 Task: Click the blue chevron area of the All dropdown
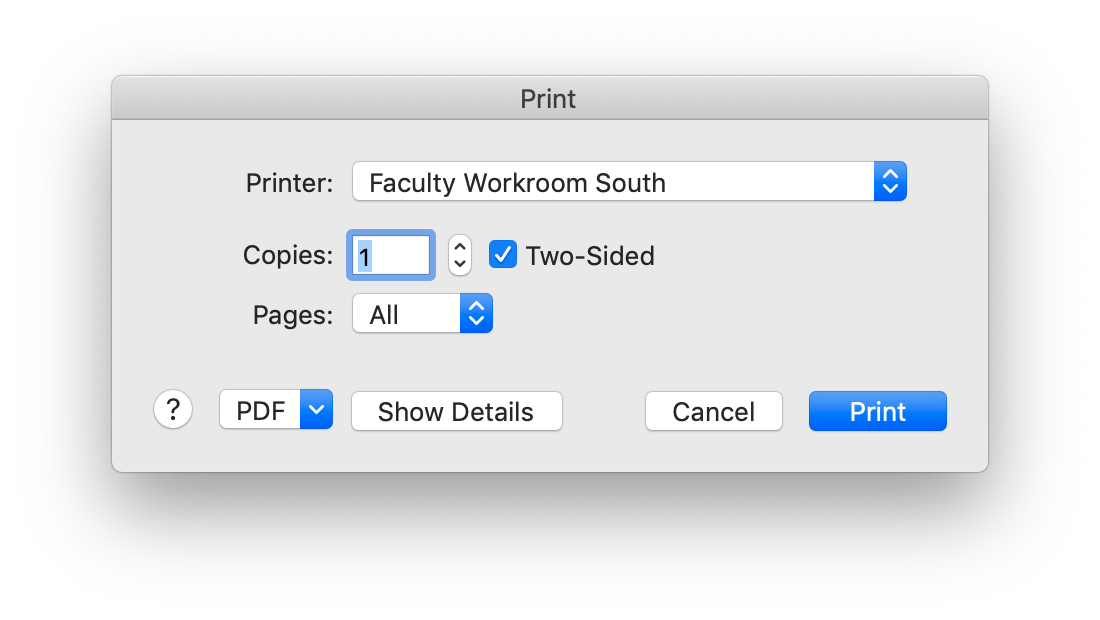coord(478,313)
